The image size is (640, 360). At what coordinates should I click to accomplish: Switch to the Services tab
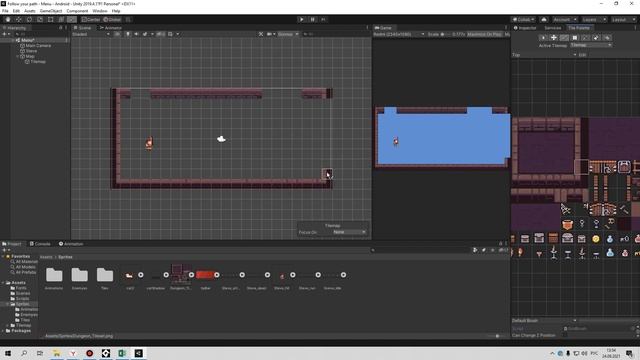coord(553,28)
